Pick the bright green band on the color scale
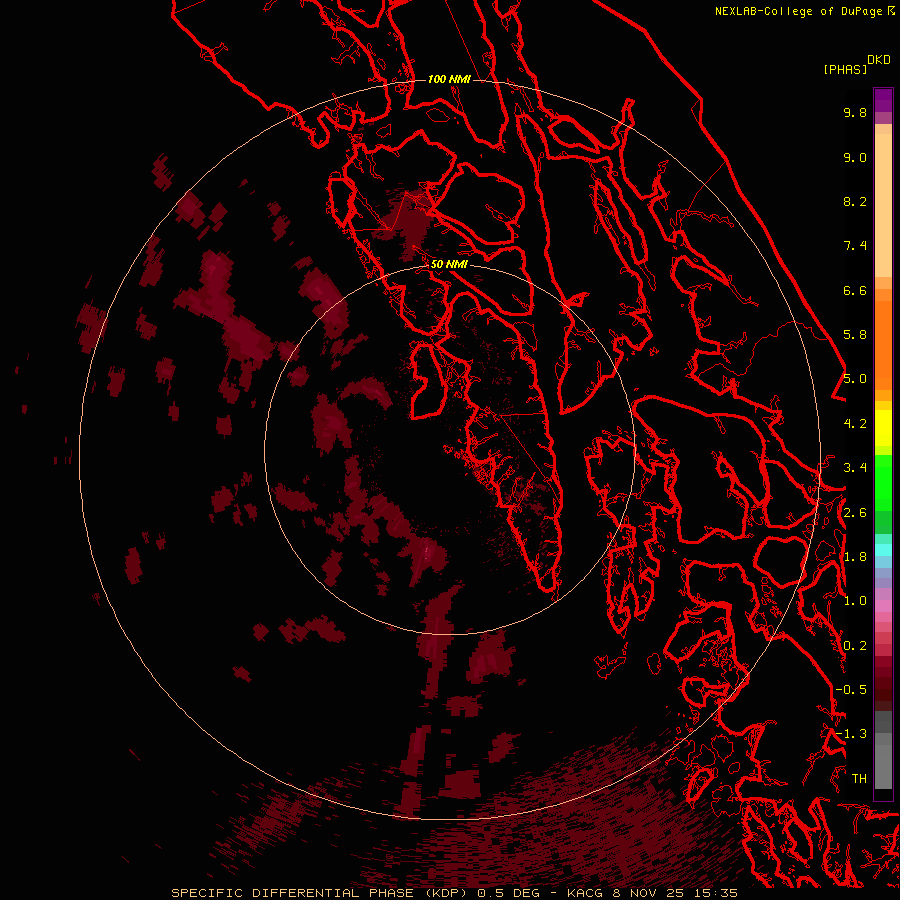This screenshot has width=900, height=900. [x=883, y=482]
